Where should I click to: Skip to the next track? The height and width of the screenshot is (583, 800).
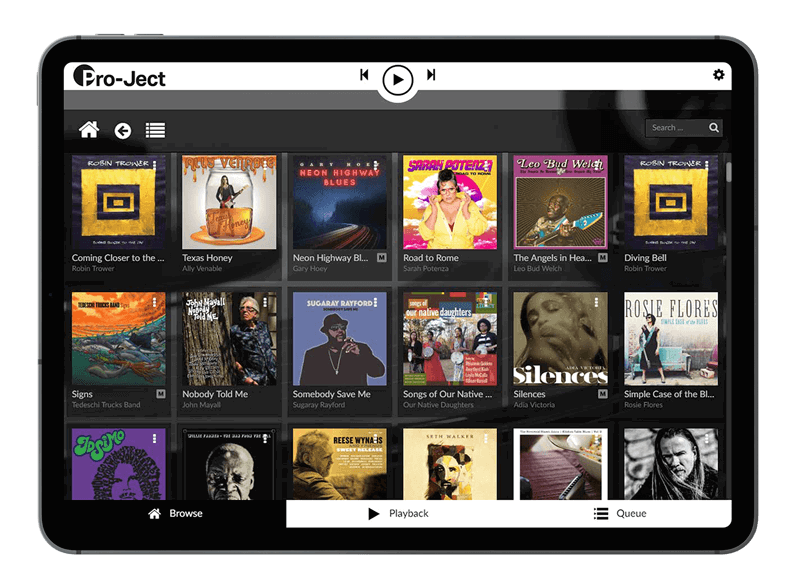point(431,75)
